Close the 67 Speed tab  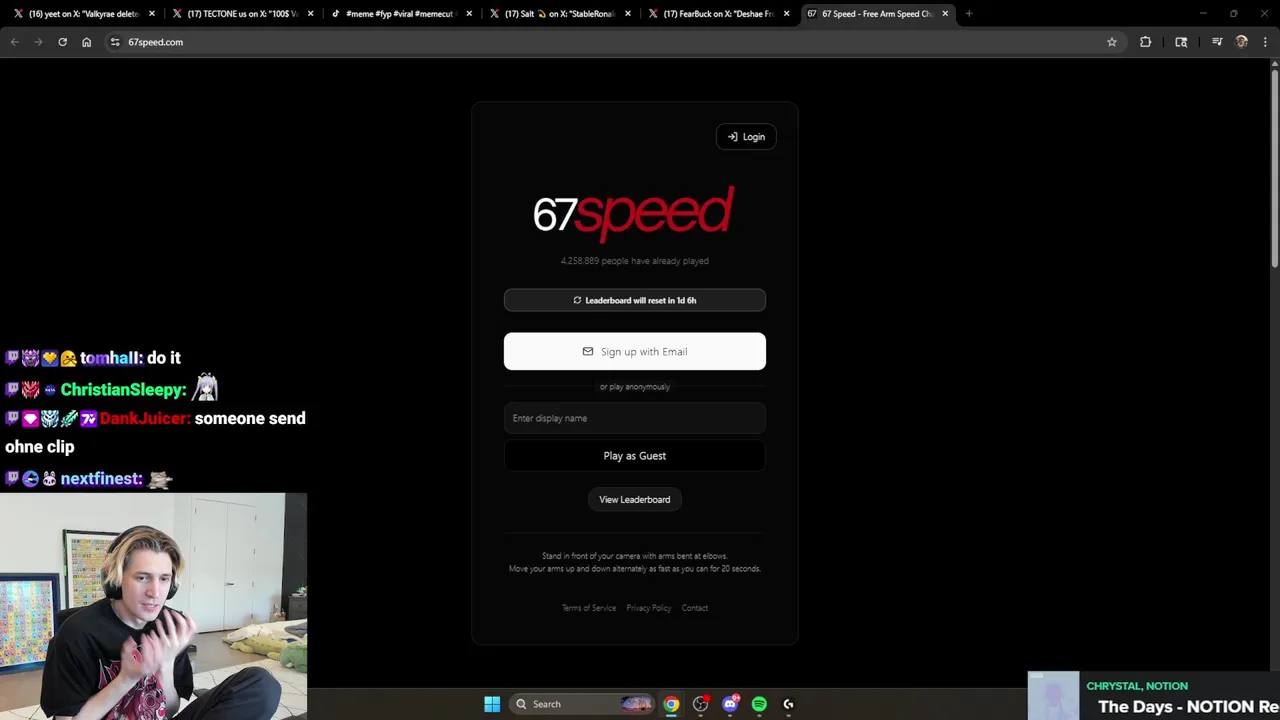945,14
